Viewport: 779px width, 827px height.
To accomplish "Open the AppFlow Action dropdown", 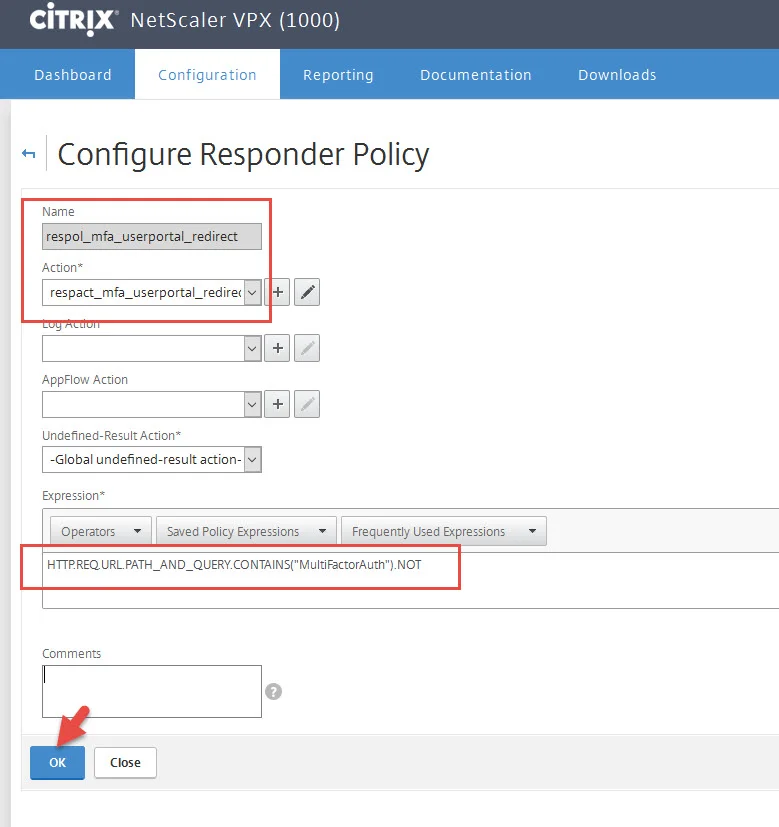I will click(253, 405).
